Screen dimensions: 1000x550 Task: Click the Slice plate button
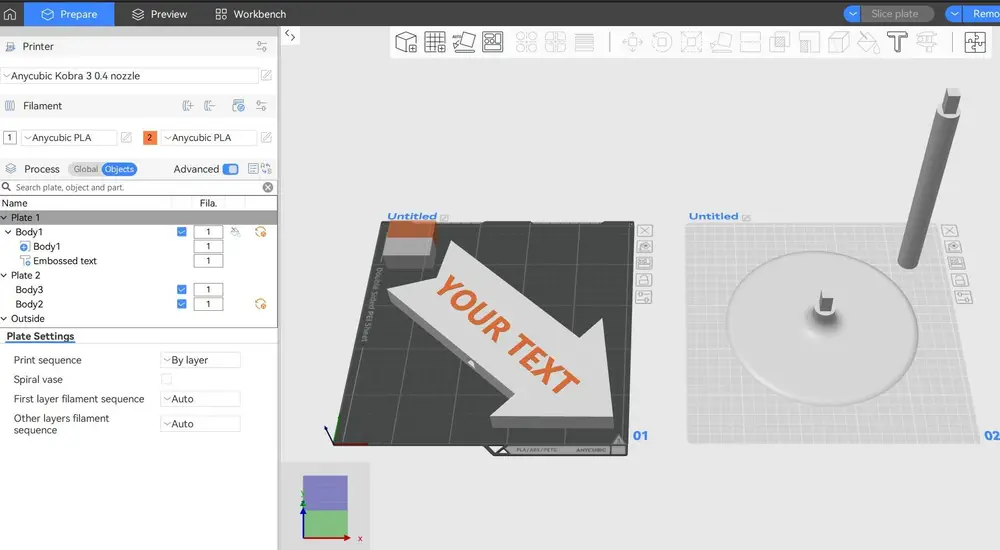coord(895,14)
